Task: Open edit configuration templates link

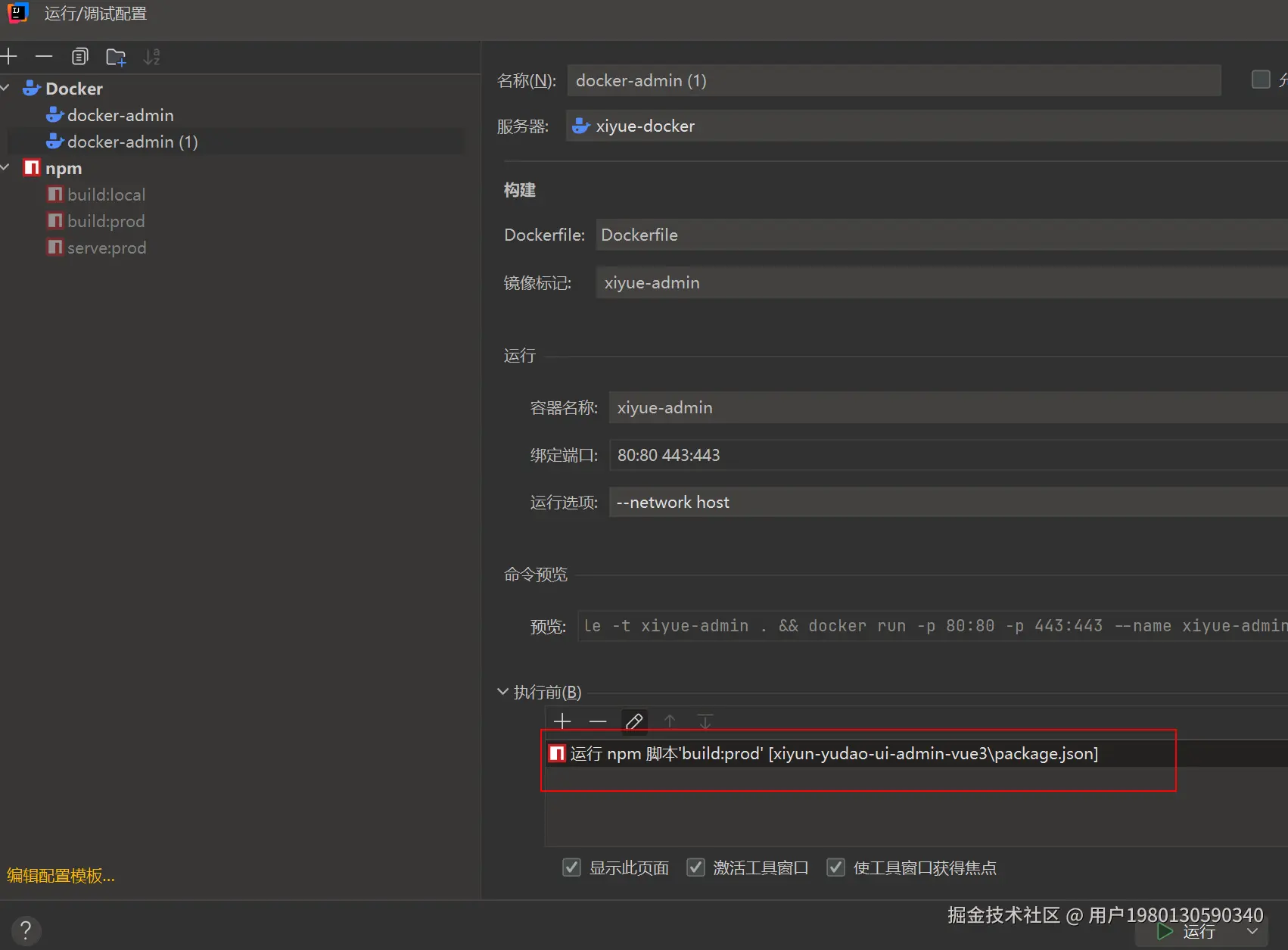Action: pyautogui.click(x=61, y=876)
